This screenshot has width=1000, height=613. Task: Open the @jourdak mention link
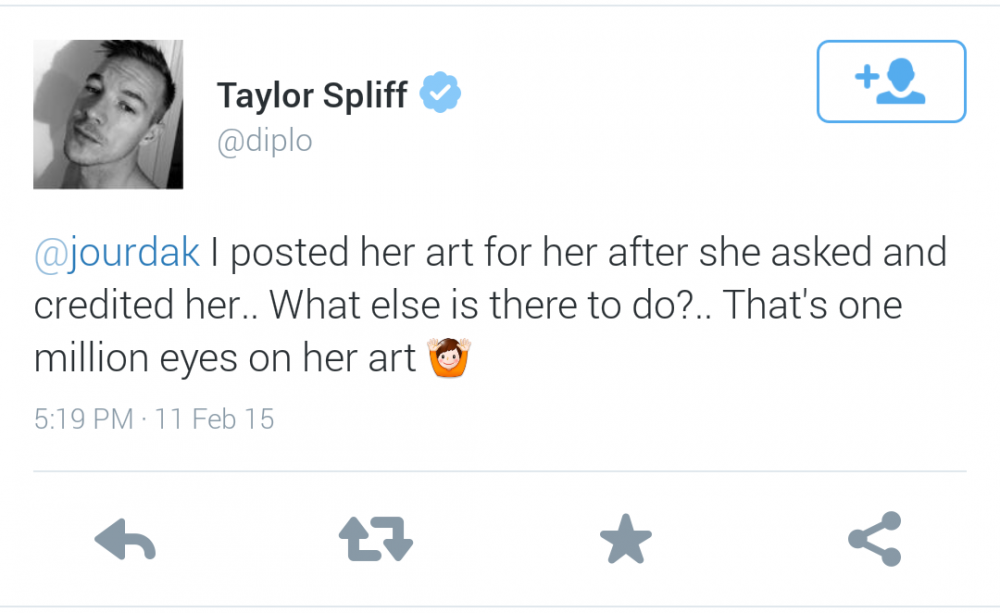click(117, 252)
